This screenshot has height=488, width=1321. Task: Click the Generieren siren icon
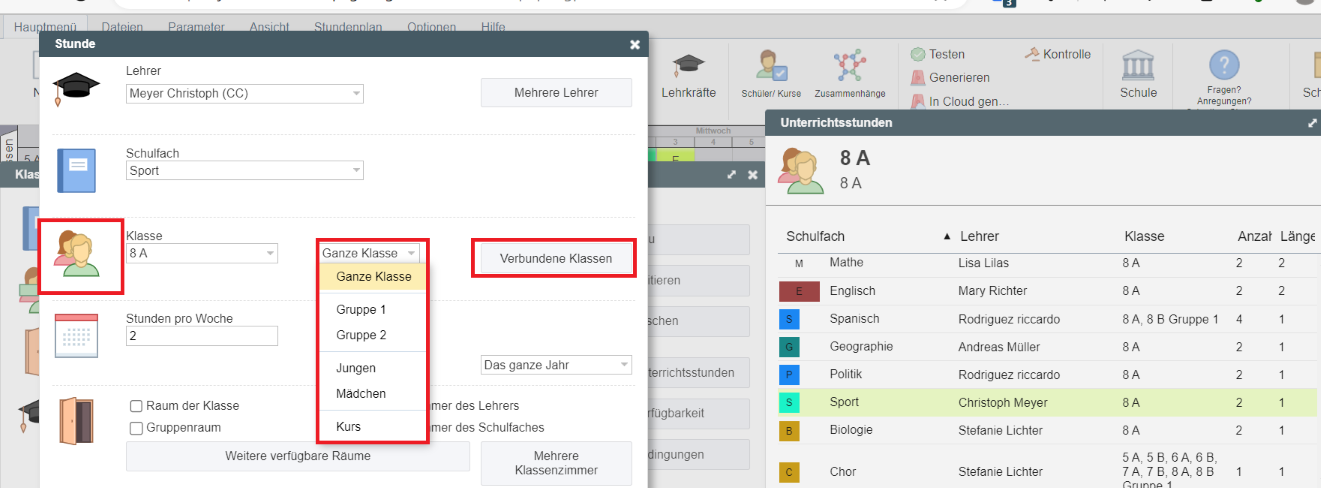918,77
